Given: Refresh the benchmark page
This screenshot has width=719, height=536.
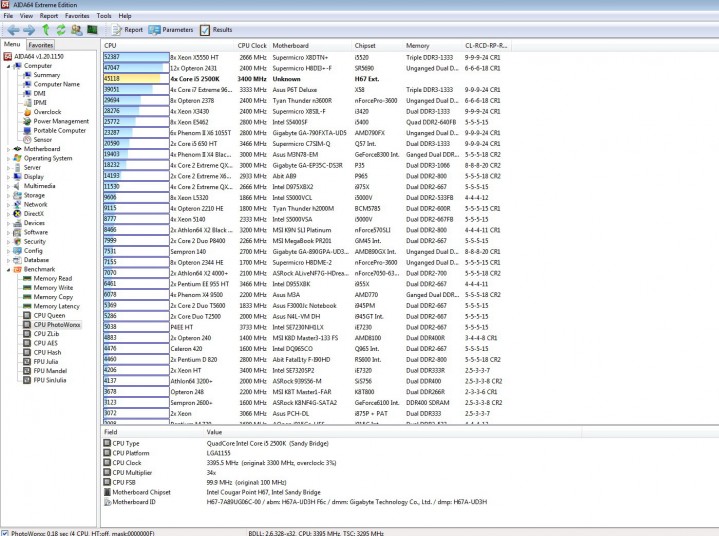Looking at the screenshot, I should point(61,30).
